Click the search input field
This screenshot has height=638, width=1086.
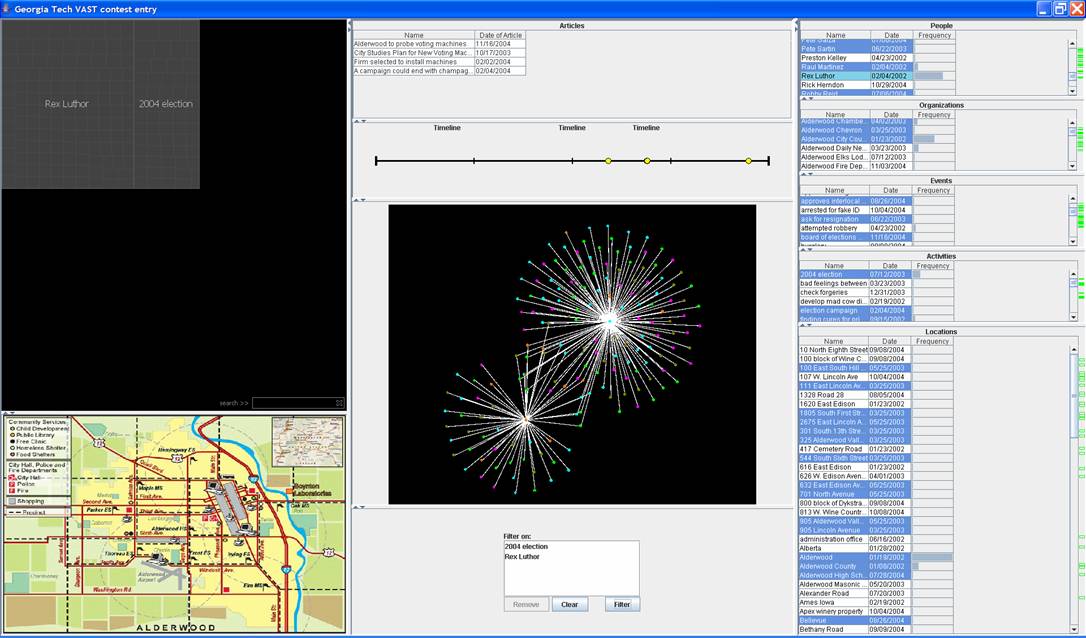coord(293,403)
